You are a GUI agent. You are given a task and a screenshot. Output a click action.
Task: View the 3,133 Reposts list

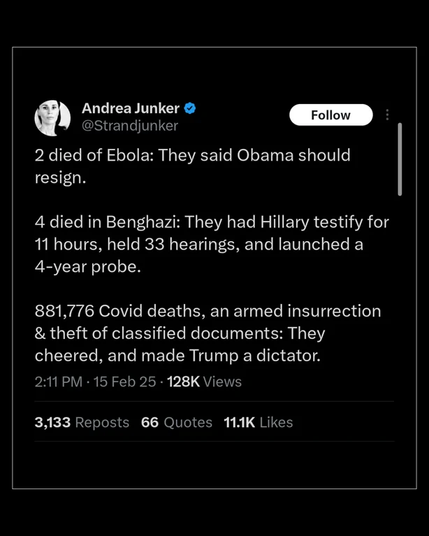coord(82,423)
